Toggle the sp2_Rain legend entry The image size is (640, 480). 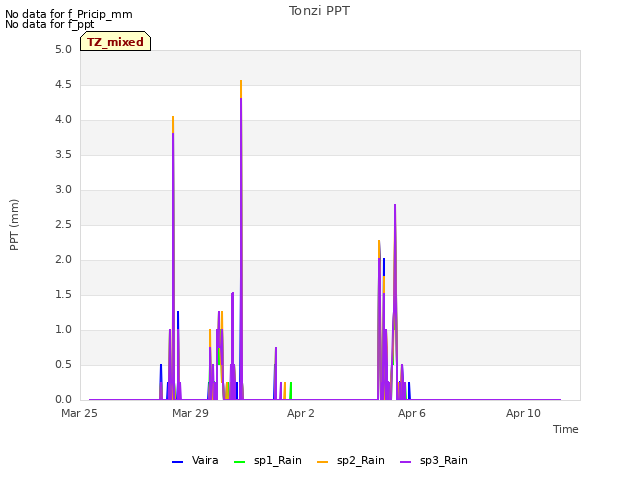point(351,460)
